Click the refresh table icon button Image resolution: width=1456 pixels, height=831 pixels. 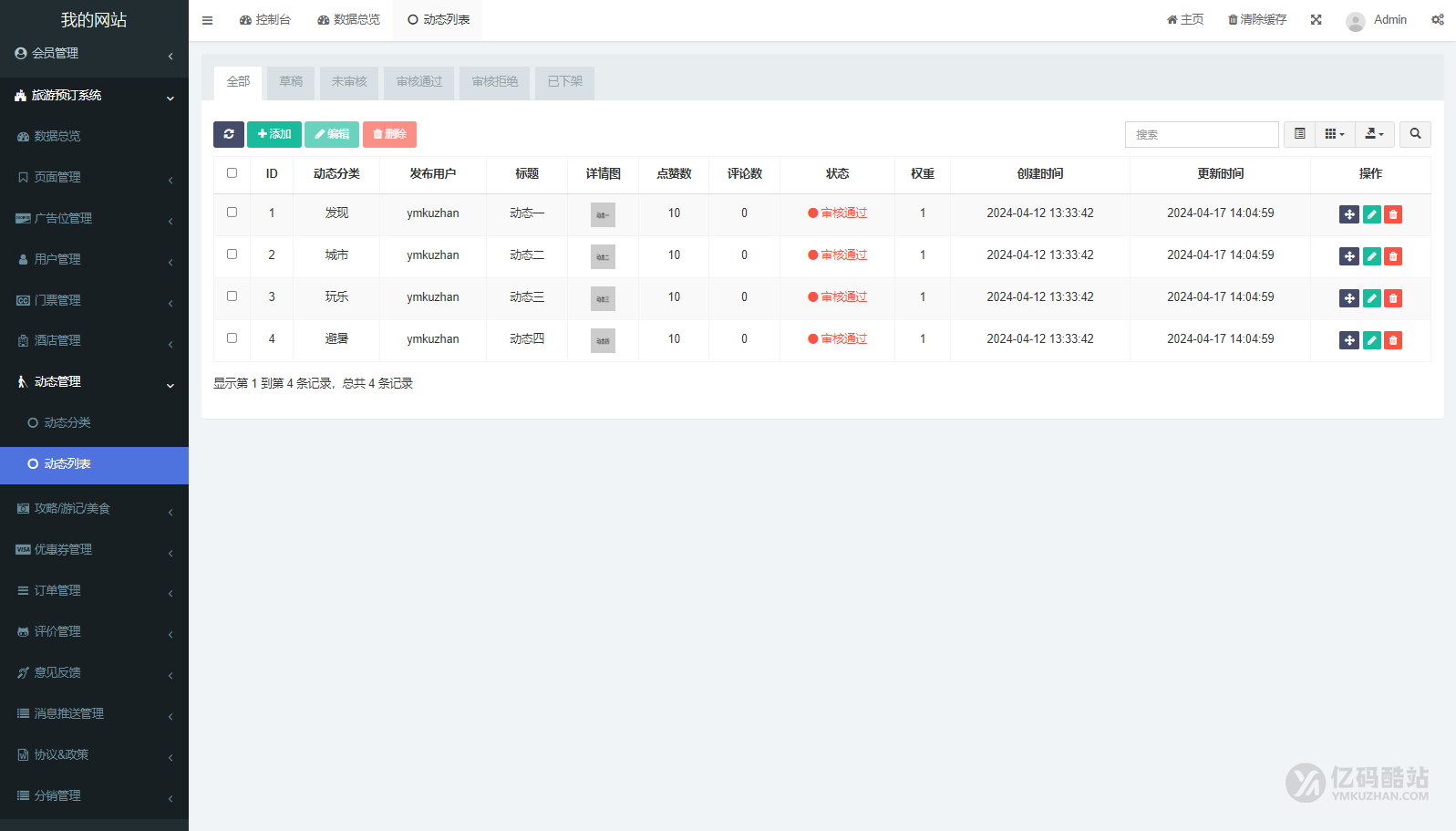click(x=229, y=134)
